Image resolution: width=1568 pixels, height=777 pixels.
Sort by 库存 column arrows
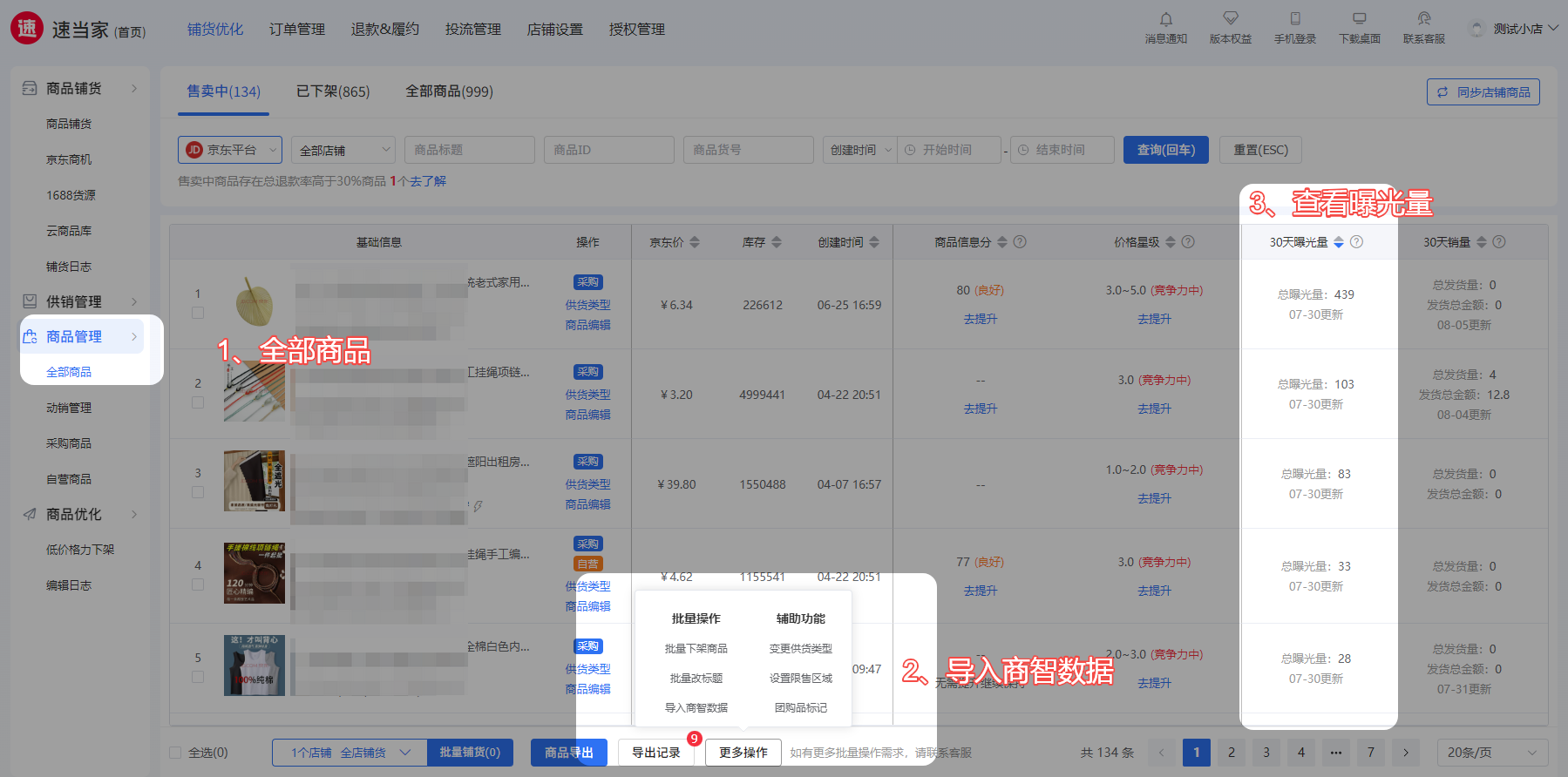point(777,242)
